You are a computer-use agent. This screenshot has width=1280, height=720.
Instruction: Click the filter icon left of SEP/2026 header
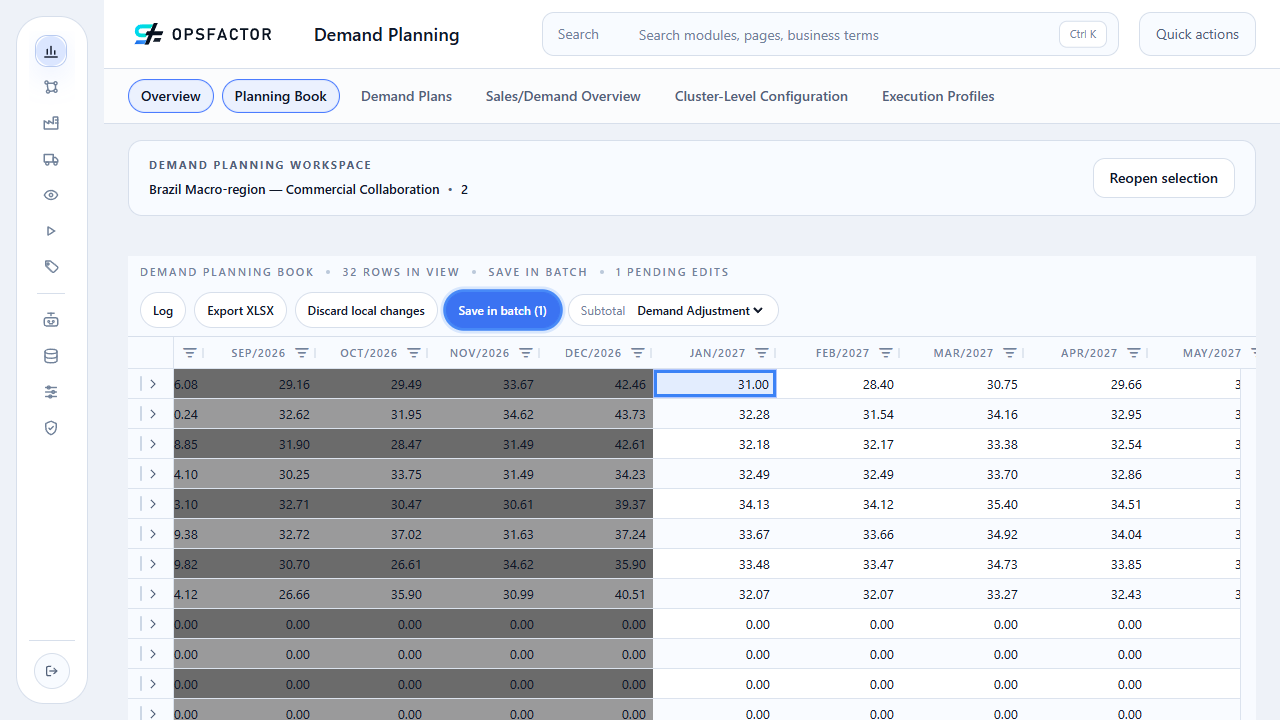tap(190, 353)
